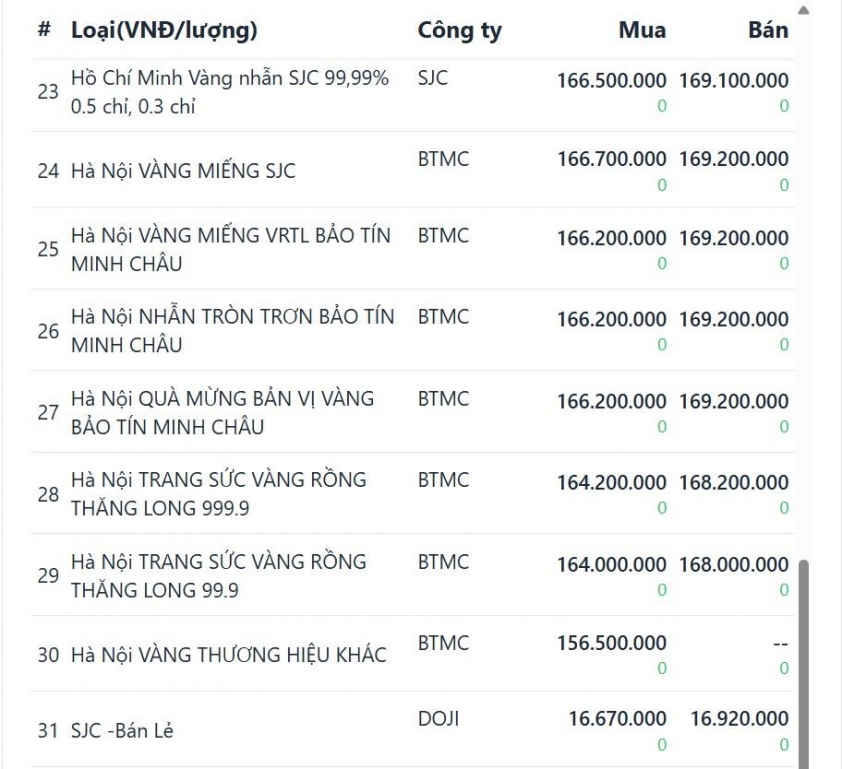Click the "Công ty" column header
The height and width of the screenshot is (769, 842).
tap(459, 30)
